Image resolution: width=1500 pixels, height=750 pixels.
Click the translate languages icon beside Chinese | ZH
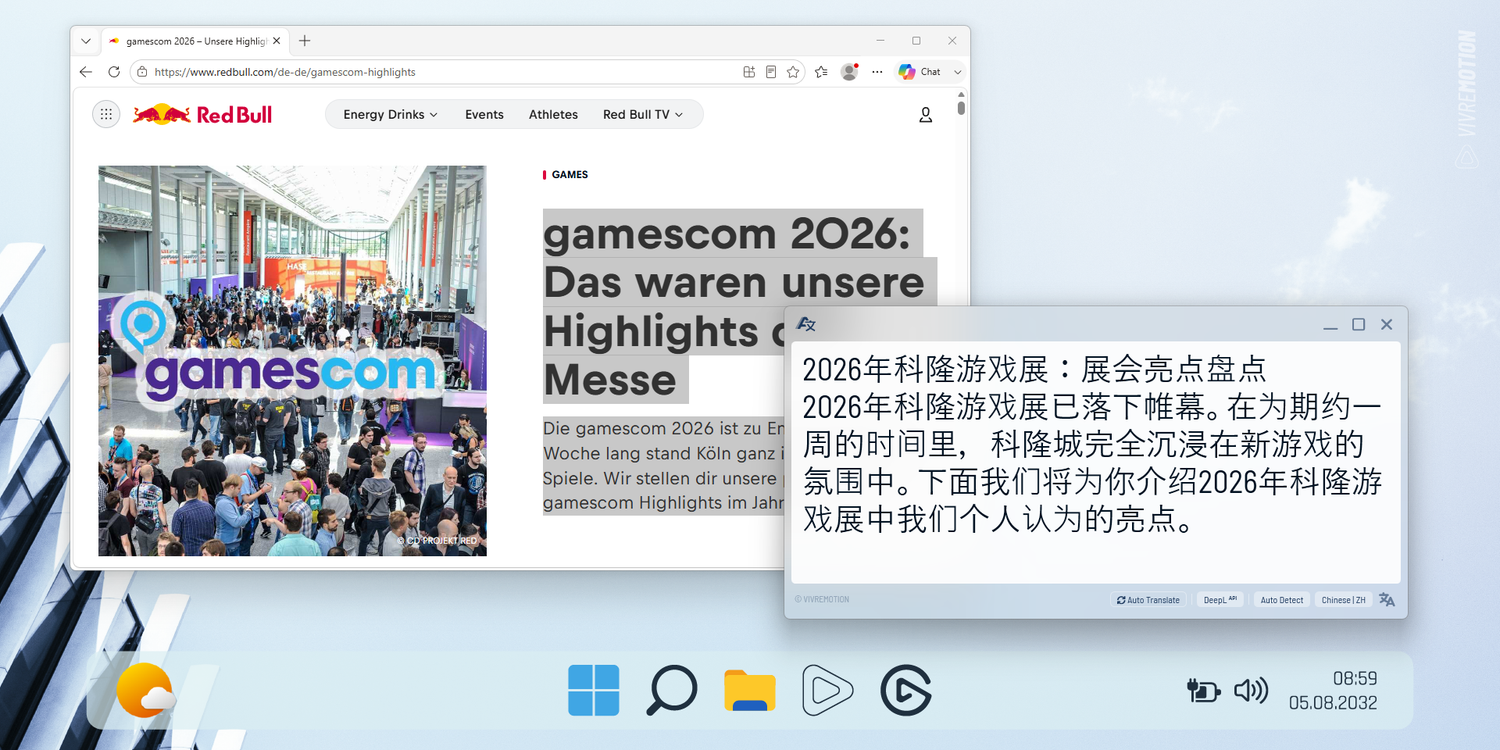click(1387, 600)
